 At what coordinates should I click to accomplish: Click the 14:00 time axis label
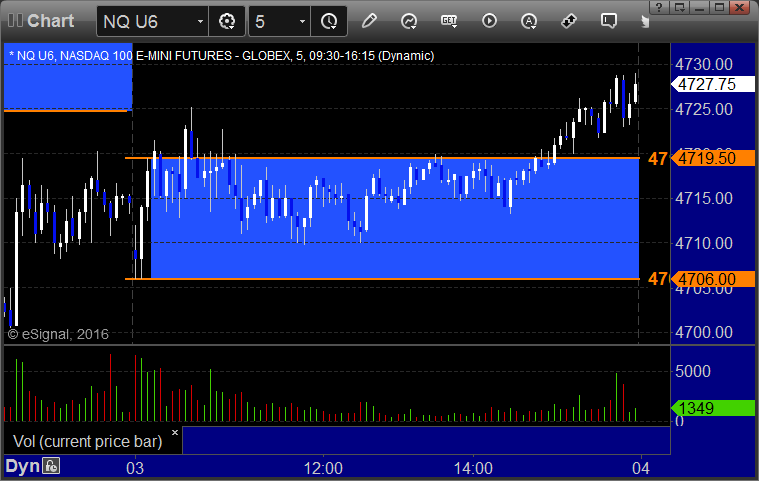(x=473, y=468)
